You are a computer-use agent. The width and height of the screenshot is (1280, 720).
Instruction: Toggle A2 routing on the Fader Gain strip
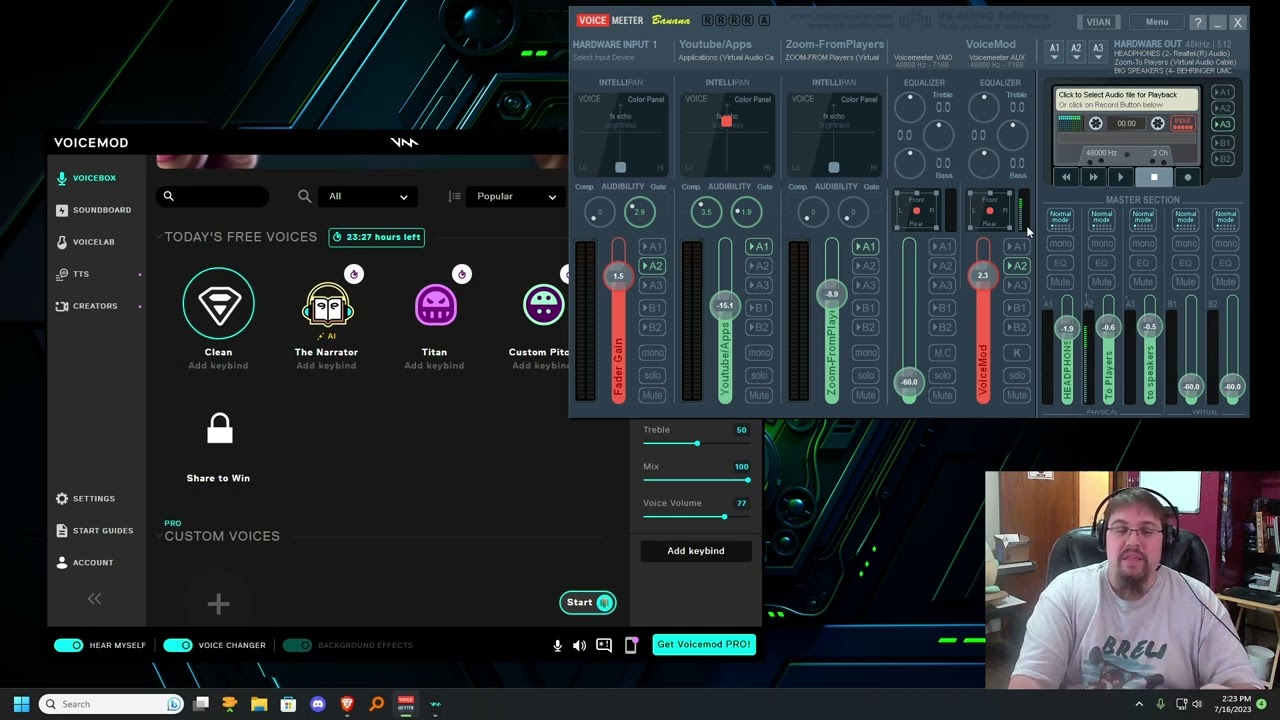(652, 266)
